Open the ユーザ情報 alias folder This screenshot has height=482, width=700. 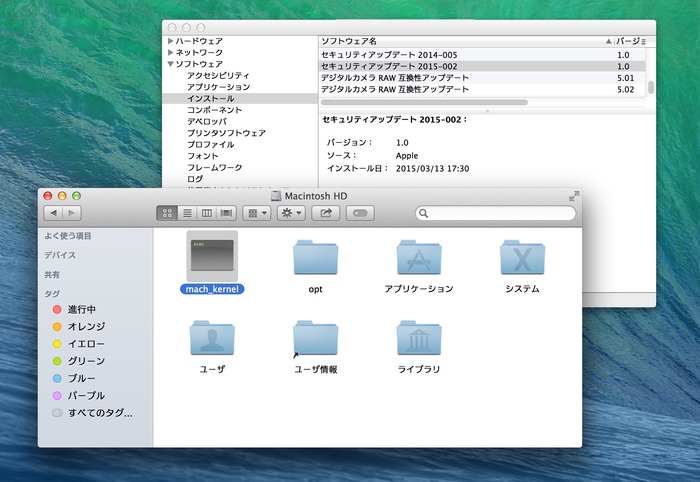point(315,338)
